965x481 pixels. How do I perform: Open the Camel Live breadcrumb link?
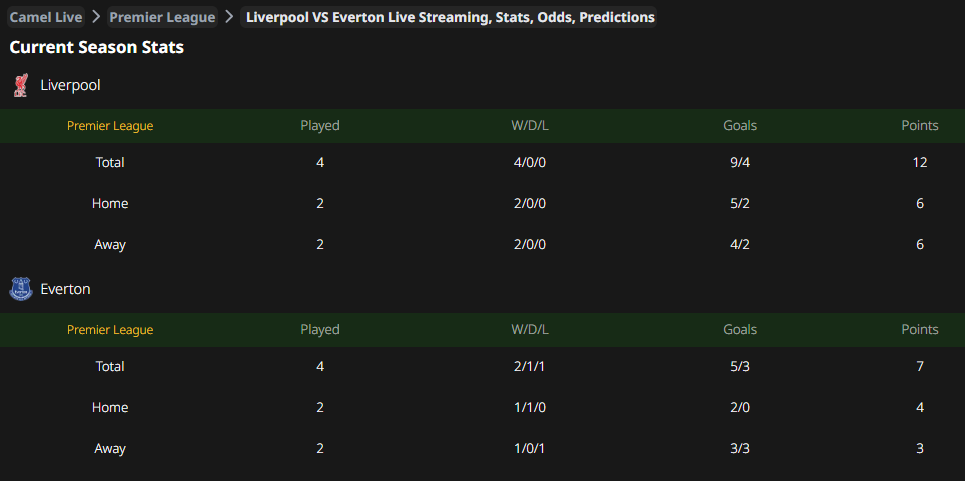[46, 17]
